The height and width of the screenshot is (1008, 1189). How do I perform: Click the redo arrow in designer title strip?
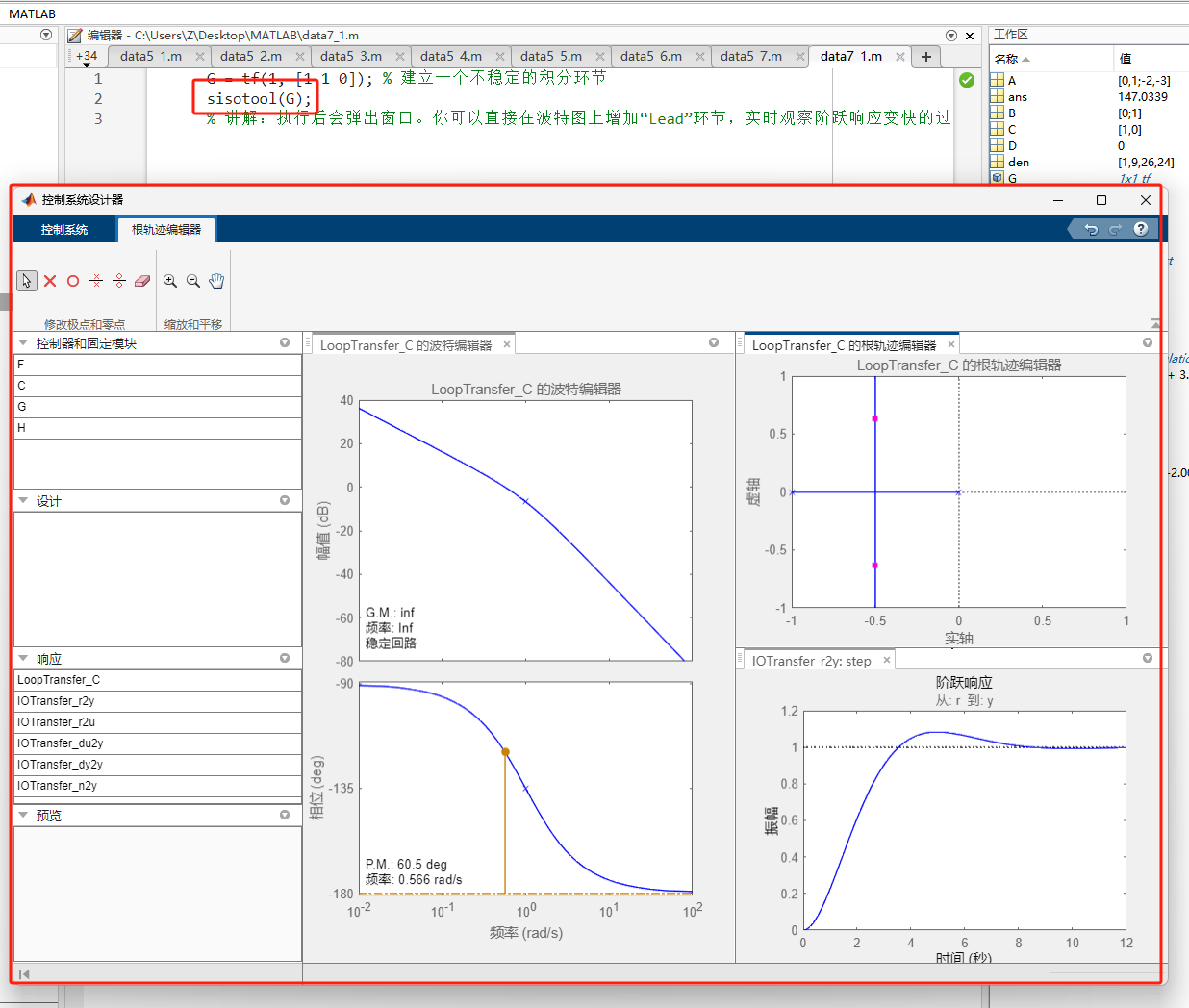pyautogui.click(x=1115, y=229)
